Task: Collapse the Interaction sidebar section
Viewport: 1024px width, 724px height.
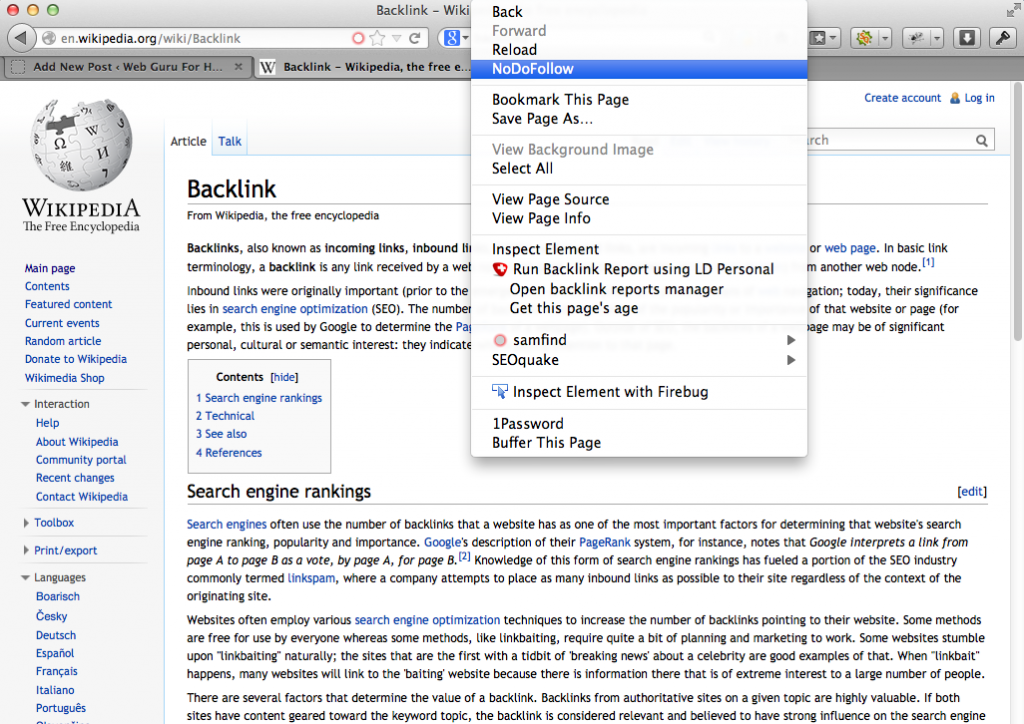Action: coord(25,404)
